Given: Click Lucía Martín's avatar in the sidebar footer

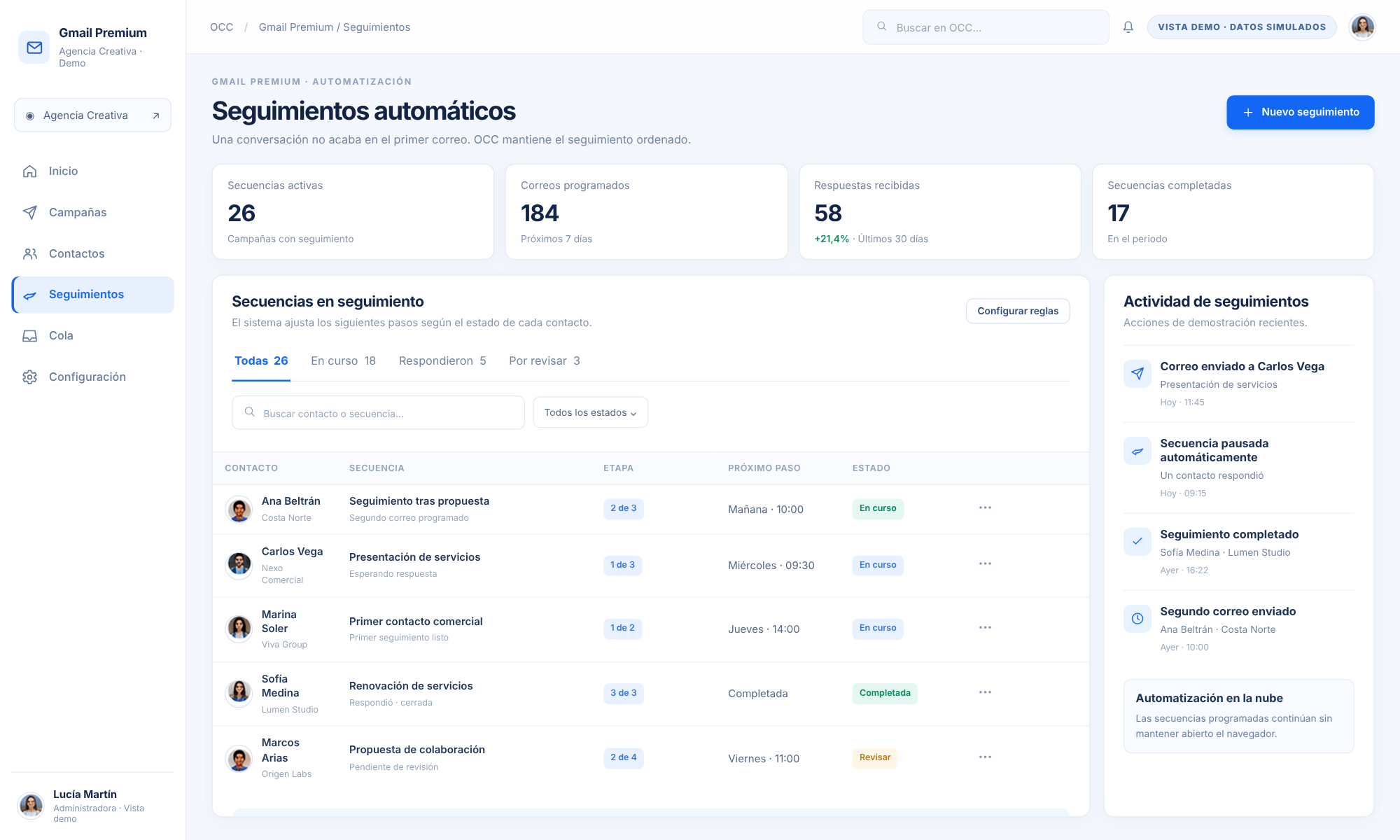Looking at the screenshot, I should pos(31,806).
